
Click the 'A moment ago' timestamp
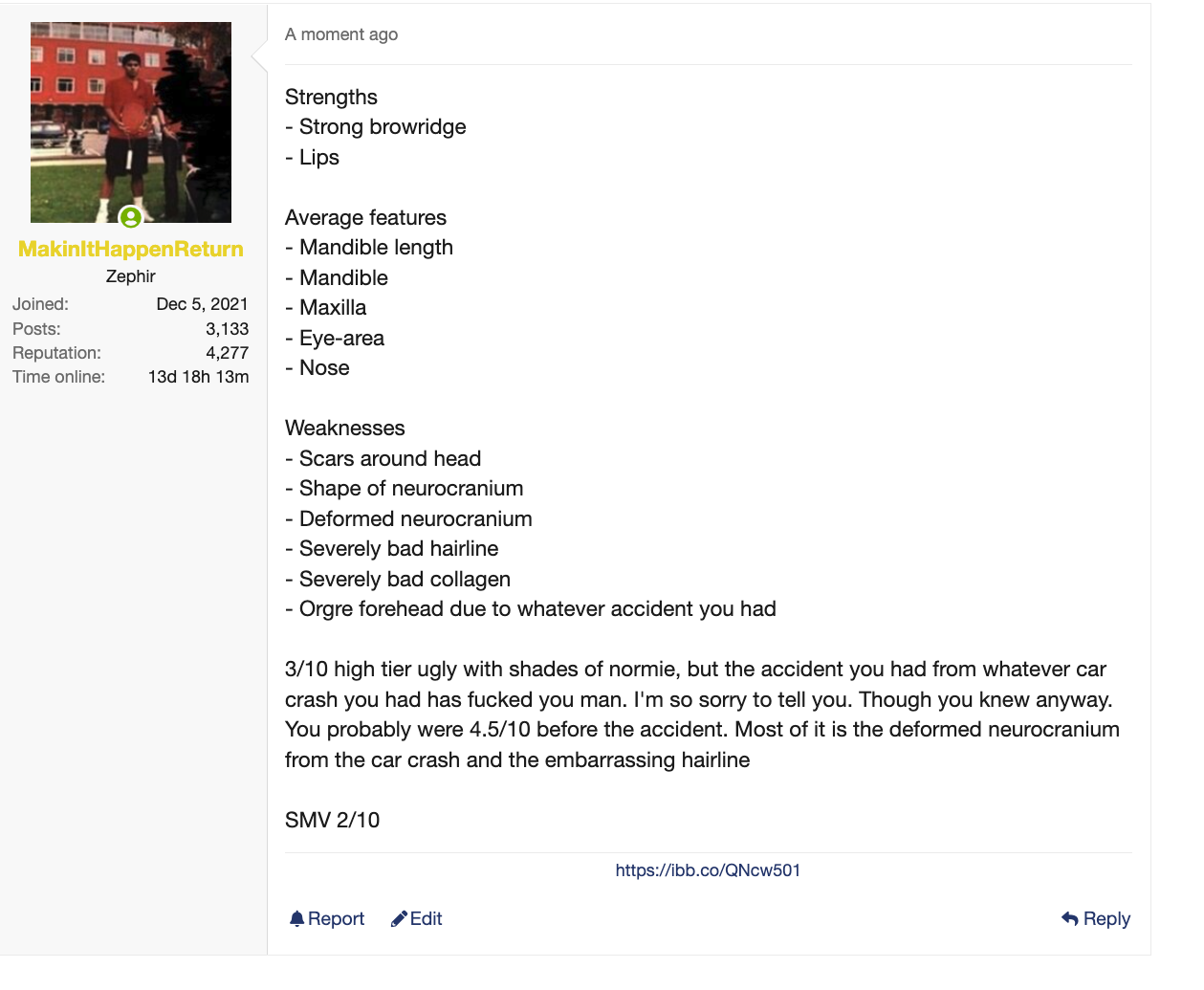pos(341,34)
